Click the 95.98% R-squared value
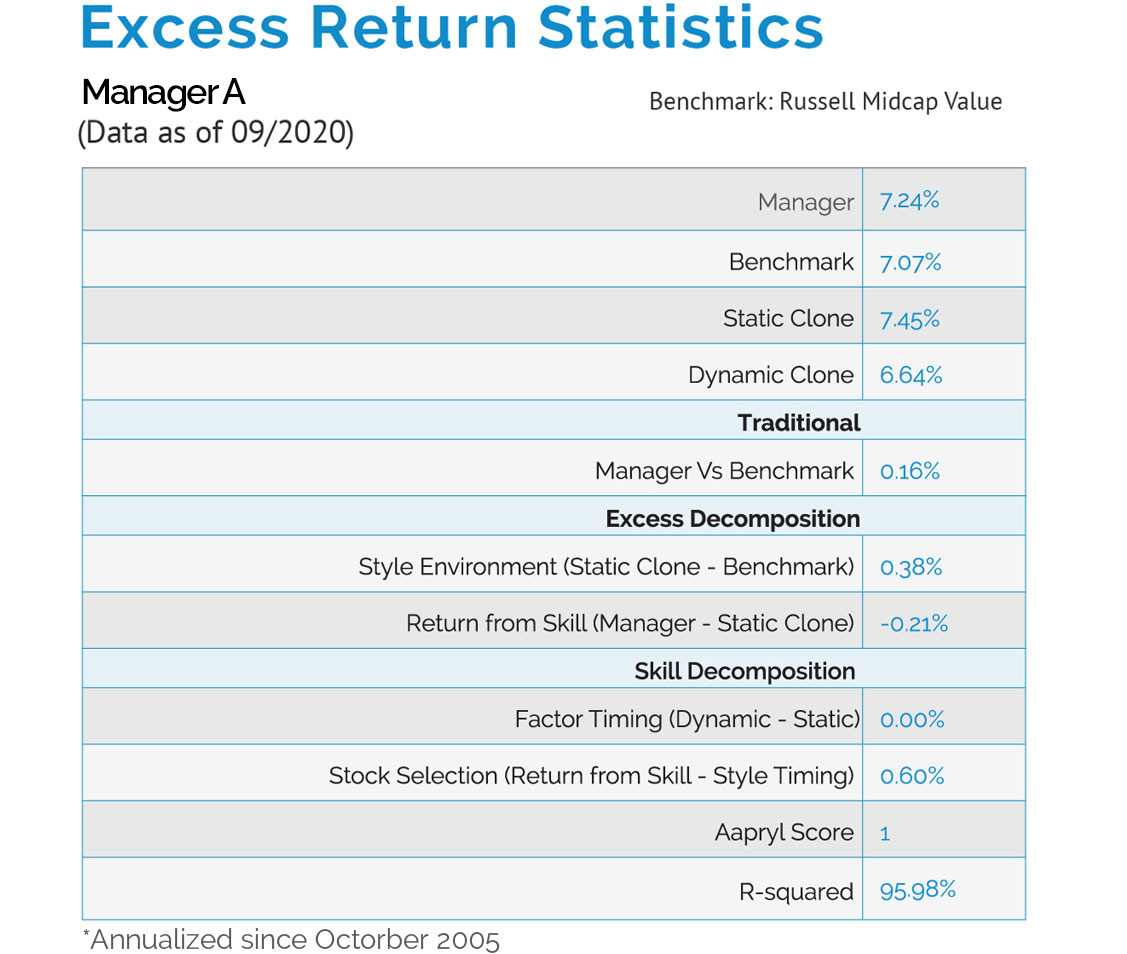Screen dimensions: 1127x954 click(x=917, y=890)
